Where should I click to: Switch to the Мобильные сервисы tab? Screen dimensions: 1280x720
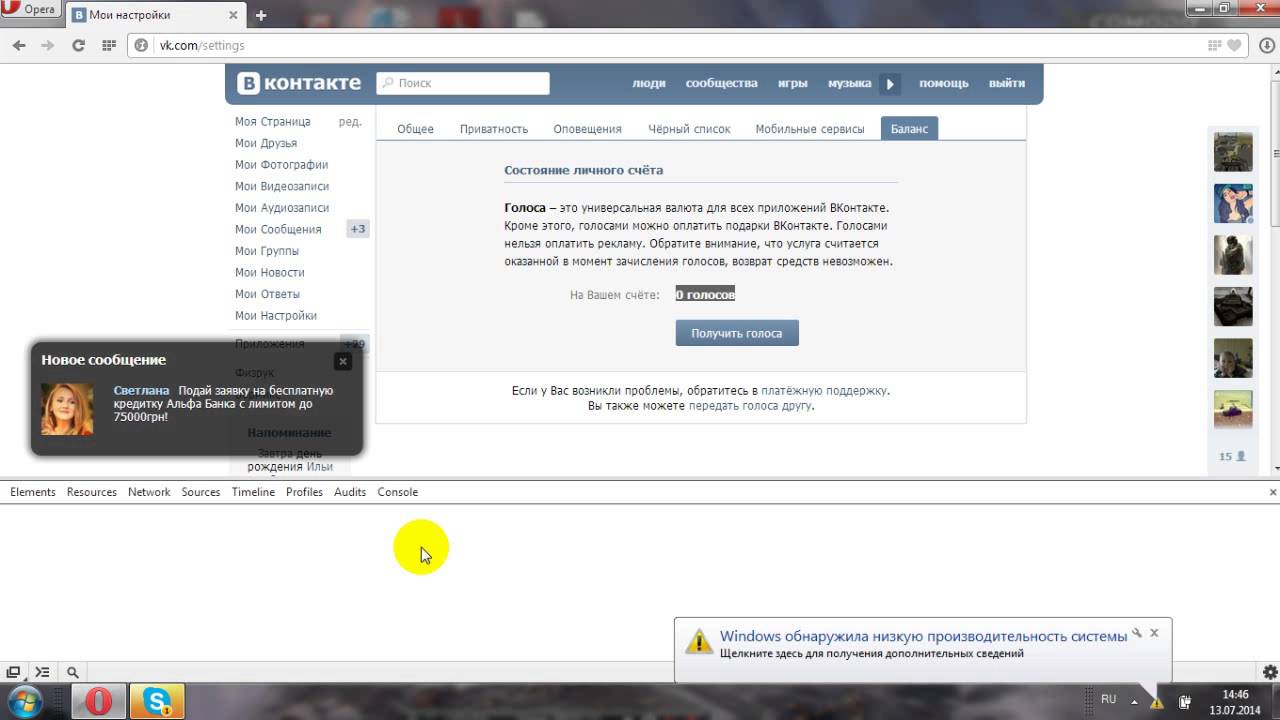point(810,129)
